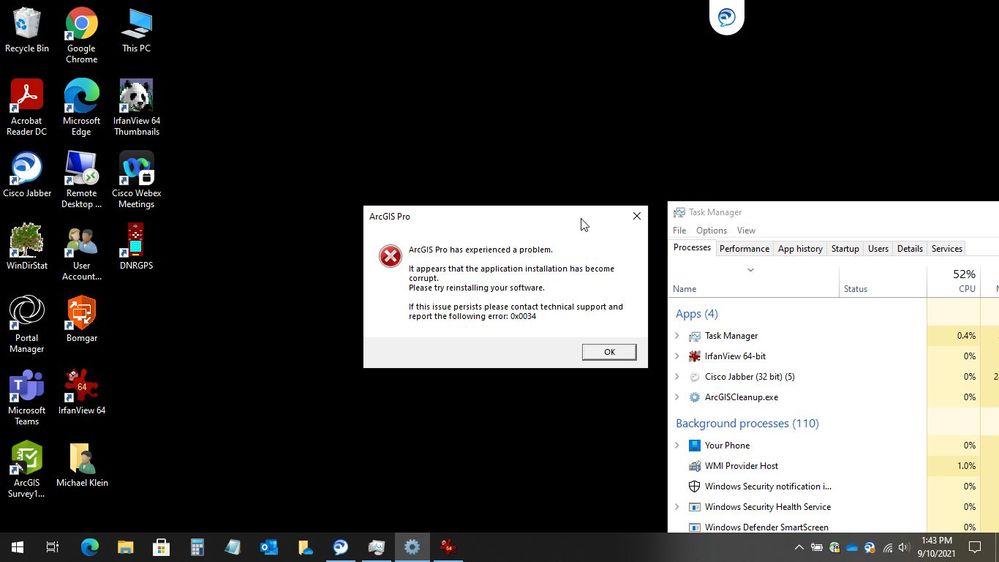Open Remote Desktop shortcut on desktop

[x=82, y=180]
